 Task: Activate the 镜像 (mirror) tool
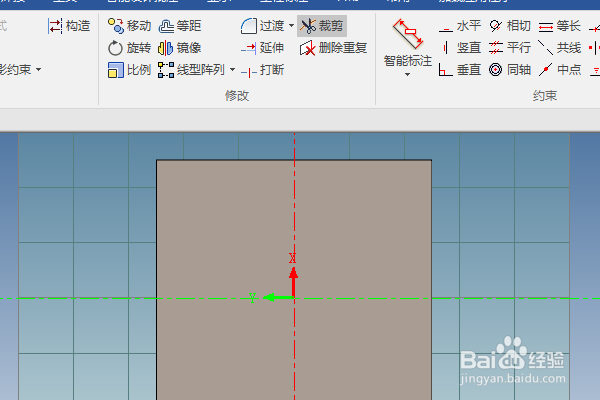[x=180, y=48]
